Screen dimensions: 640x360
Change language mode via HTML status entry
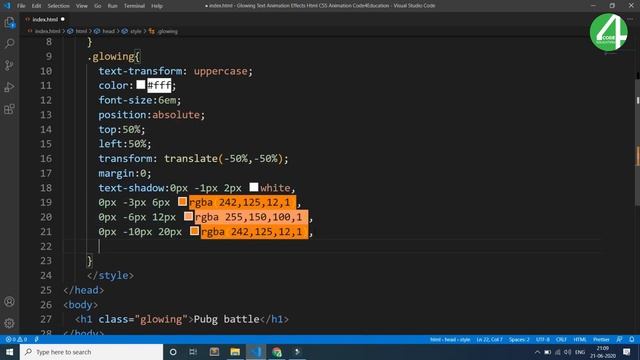pyautogui.click(x=580, y=340)
